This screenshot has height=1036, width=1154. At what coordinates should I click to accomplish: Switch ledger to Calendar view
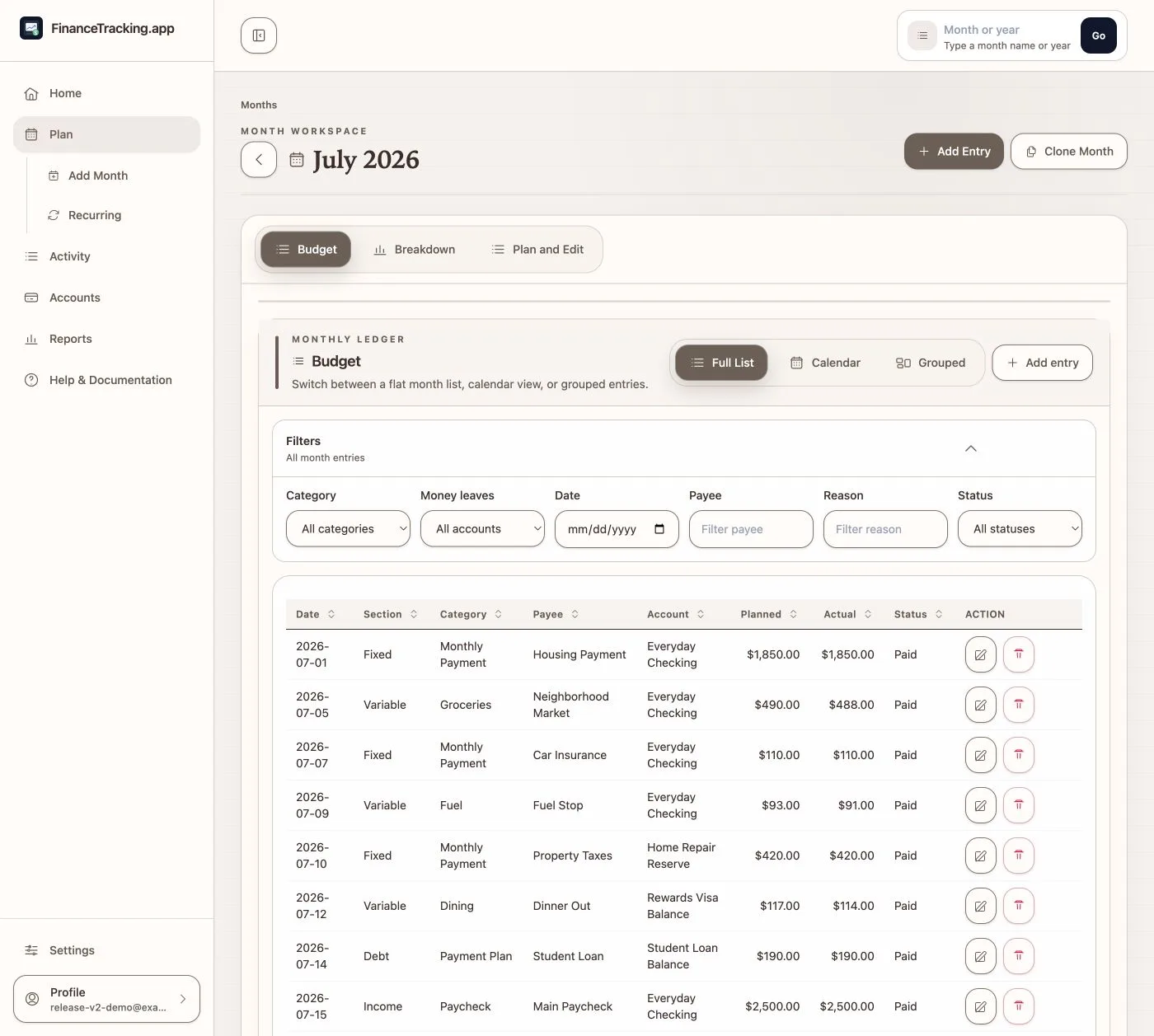click(825, 363)
